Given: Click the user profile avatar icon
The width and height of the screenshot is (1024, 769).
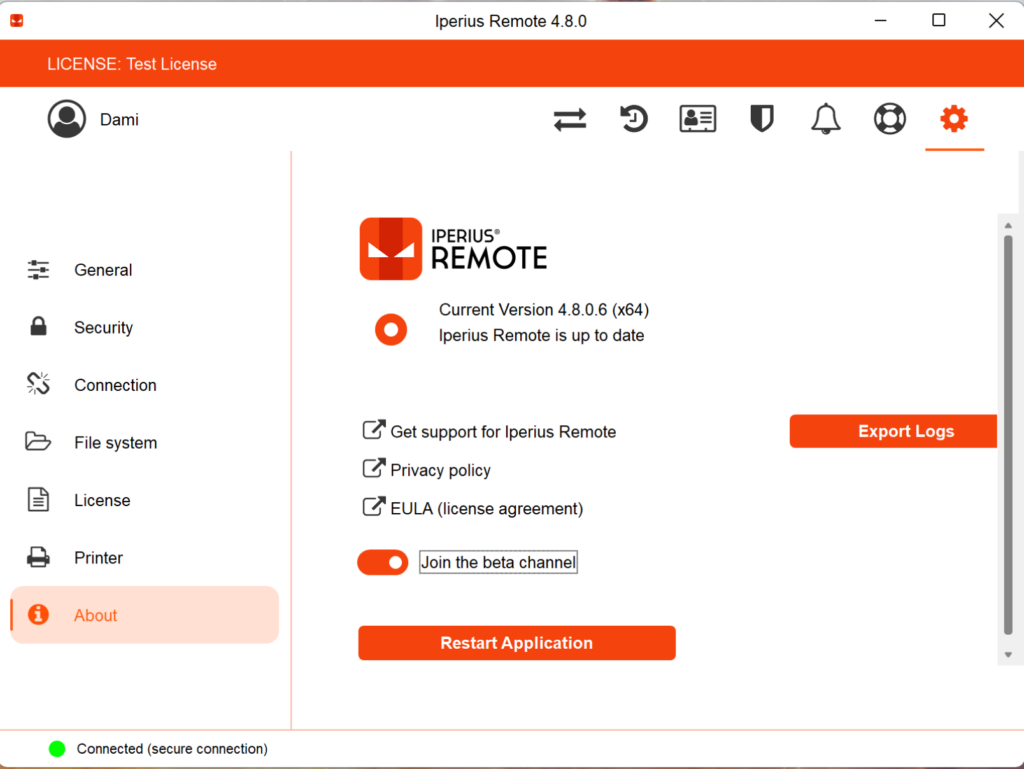Looking at the screenshot, I should point(67,119).
